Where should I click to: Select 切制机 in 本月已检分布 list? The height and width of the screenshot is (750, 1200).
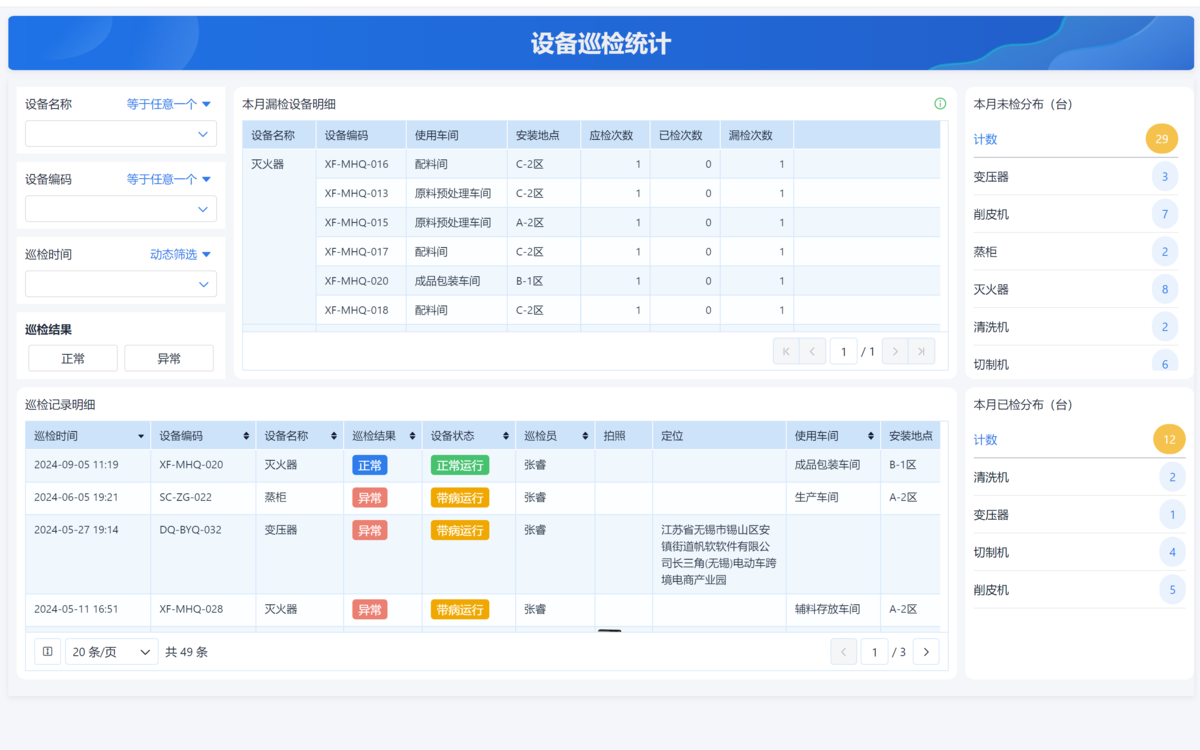coord(991,553)
